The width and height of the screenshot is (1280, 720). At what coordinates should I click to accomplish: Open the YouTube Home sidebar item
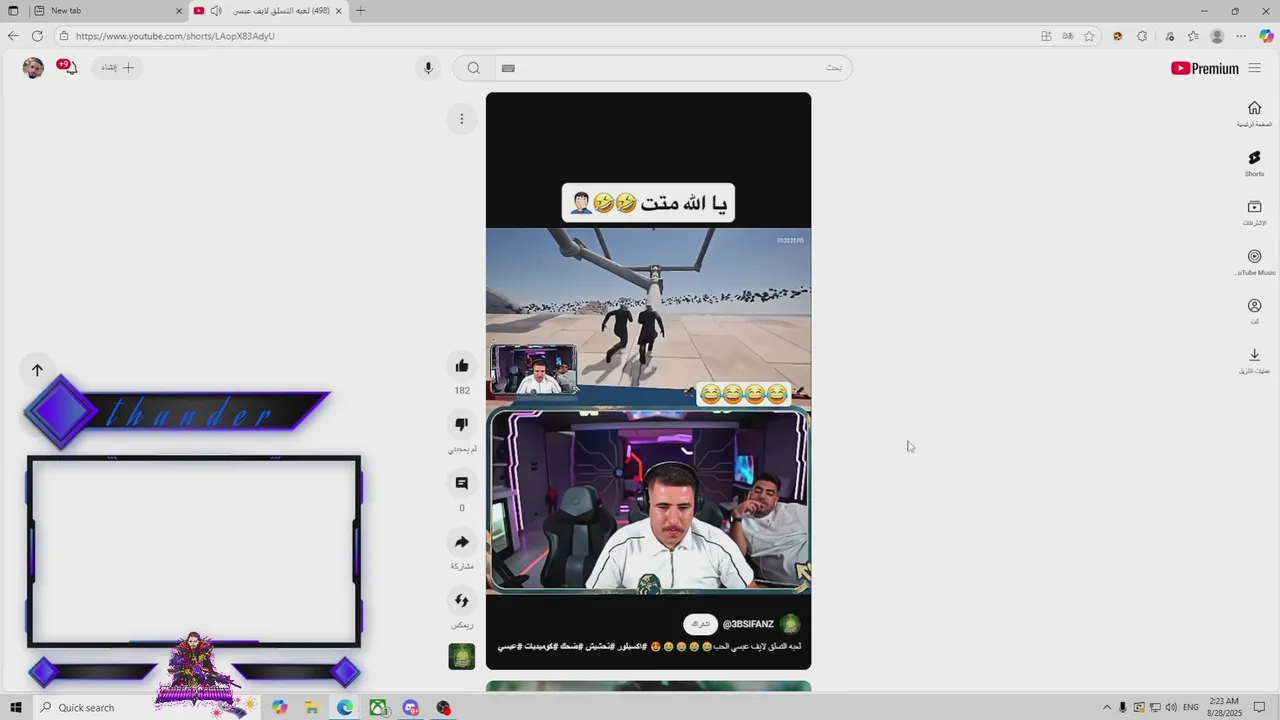point(1254,114)
